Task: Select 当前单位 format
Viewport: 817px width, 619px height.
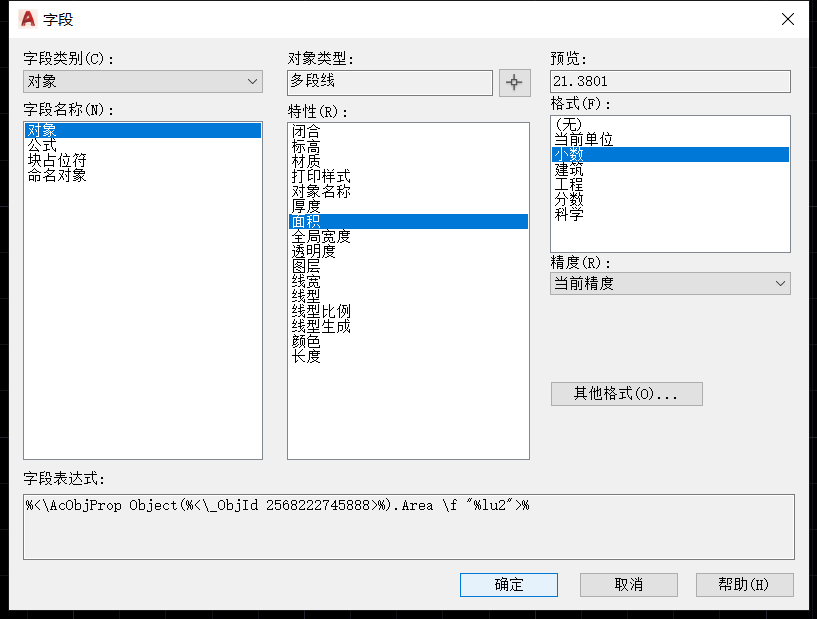Action: pos(670,140)
